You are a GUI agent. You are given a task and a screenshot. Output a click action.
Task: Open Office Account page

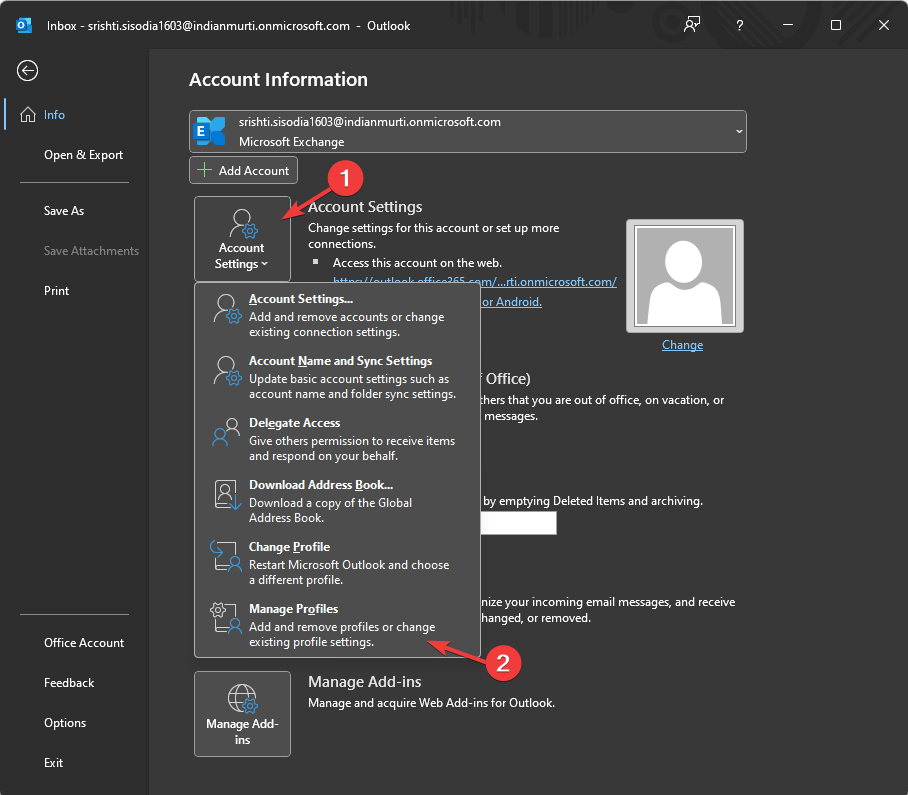(83, 643)
